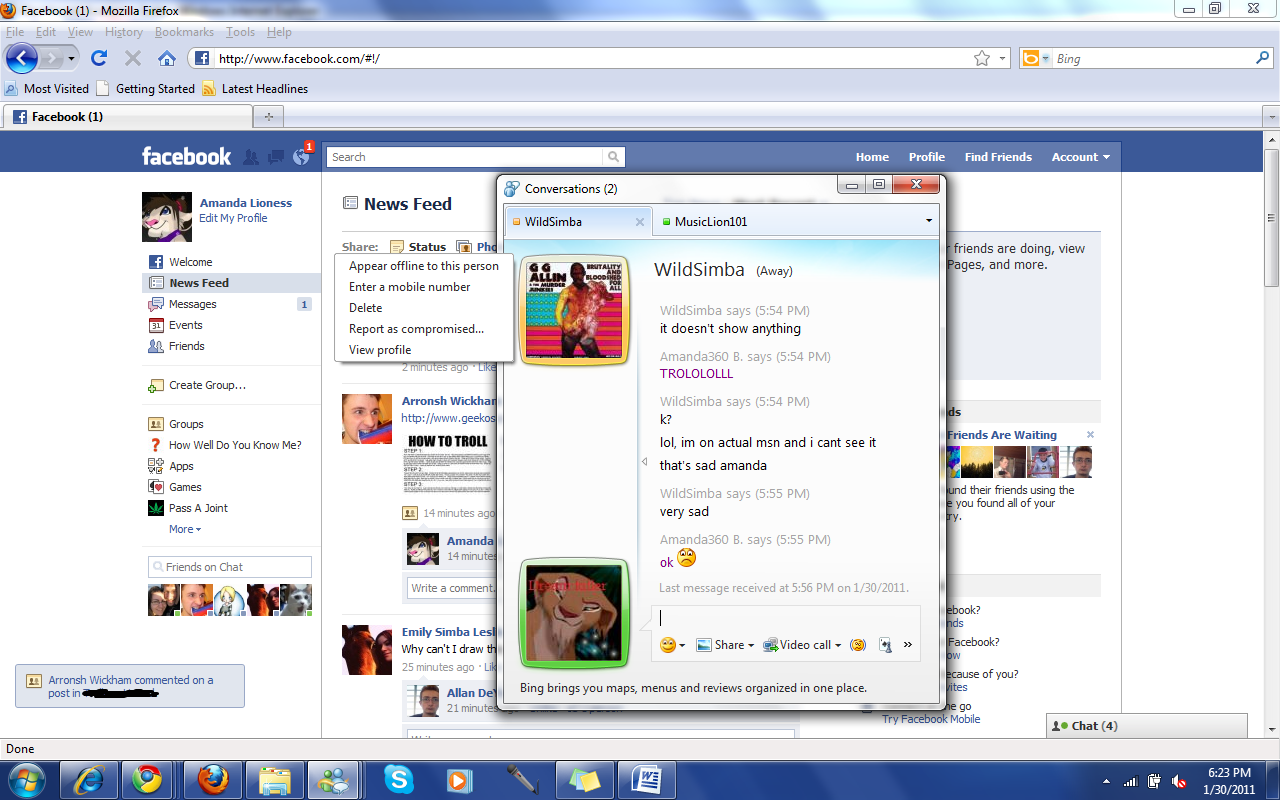Click the Find Friends link
Viewport: 1280px width, 800px height.
tap(997, 157)
